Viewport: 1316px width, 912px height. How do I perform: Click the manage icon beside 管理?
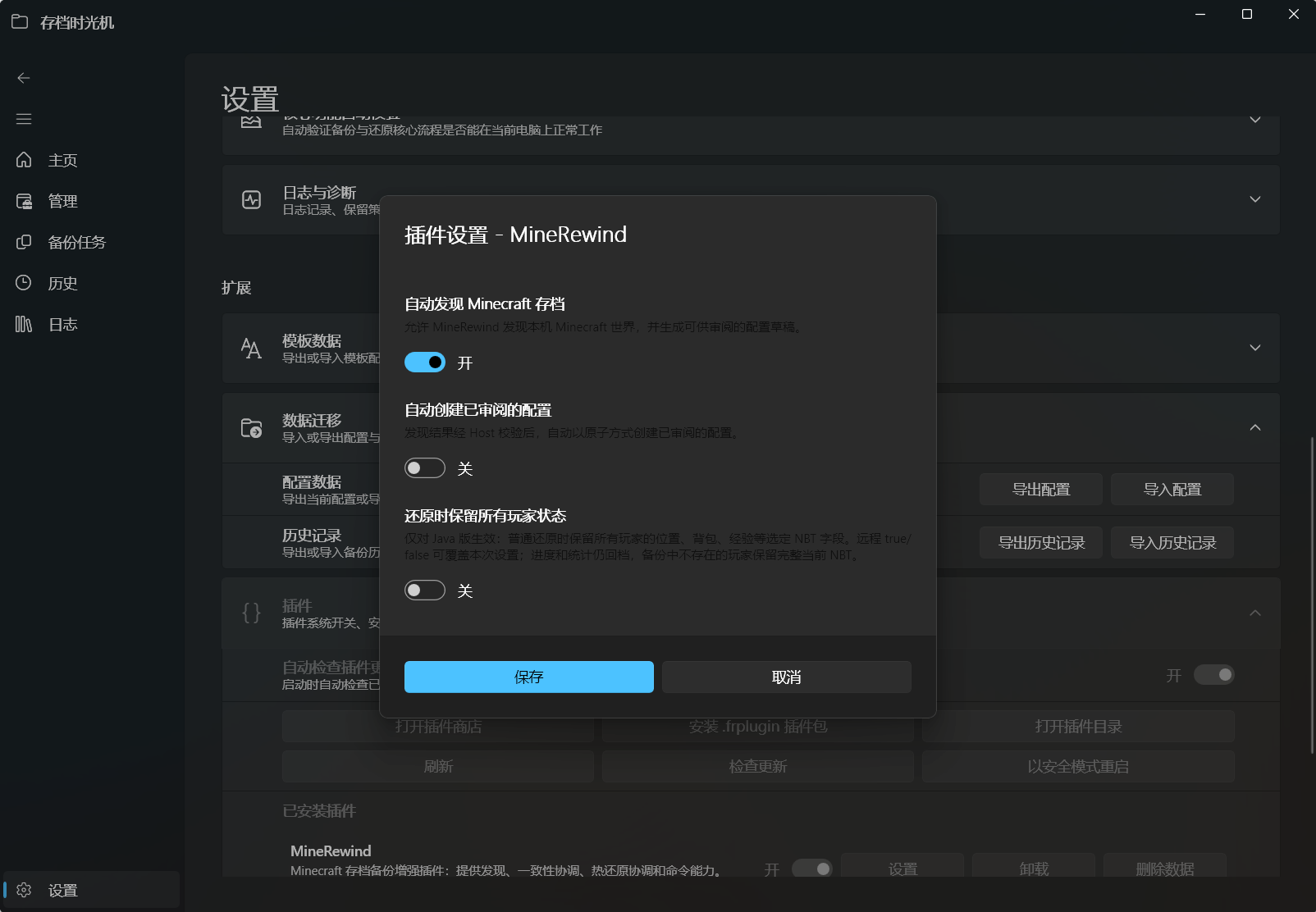[24, 201]
